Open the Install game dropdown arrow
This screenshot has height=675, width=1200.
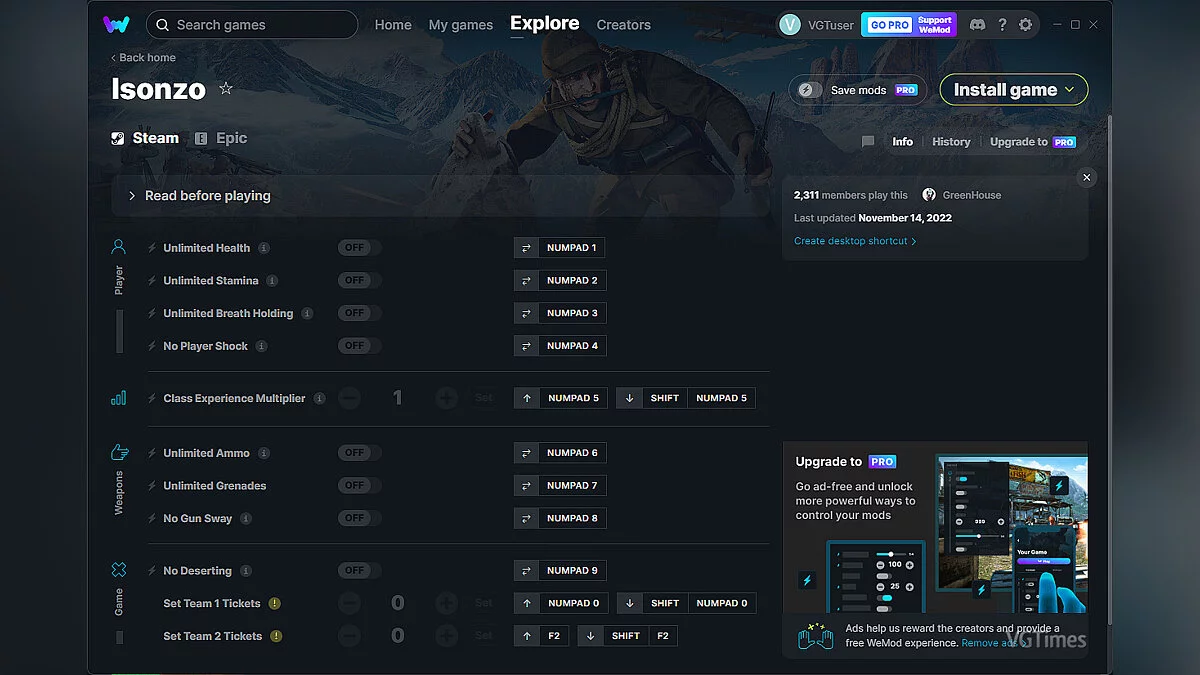pyautogui.click(x=1070, y=90)
